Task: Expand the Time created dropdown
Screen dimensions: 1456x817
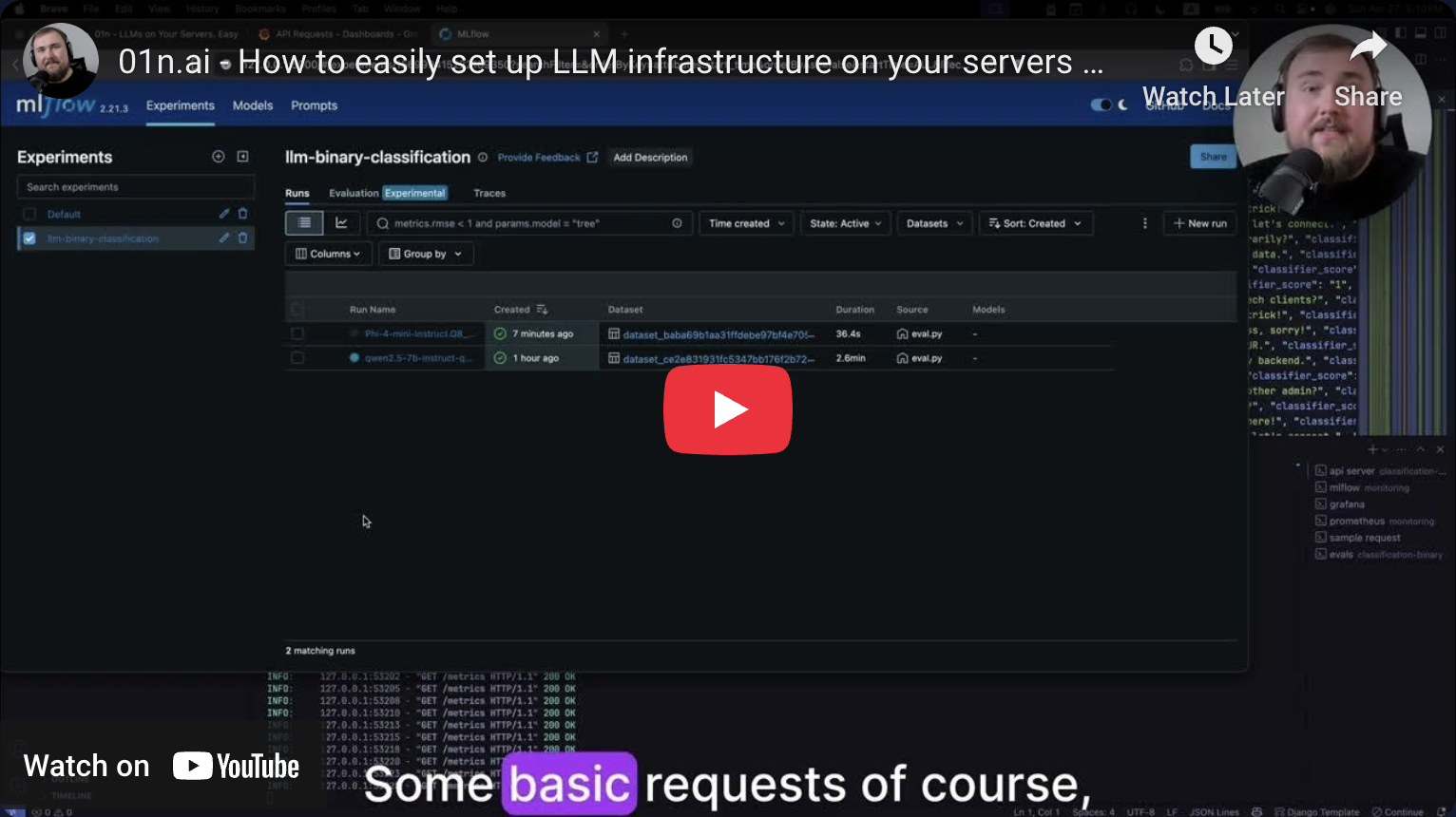Action: (x=747, y=223)
